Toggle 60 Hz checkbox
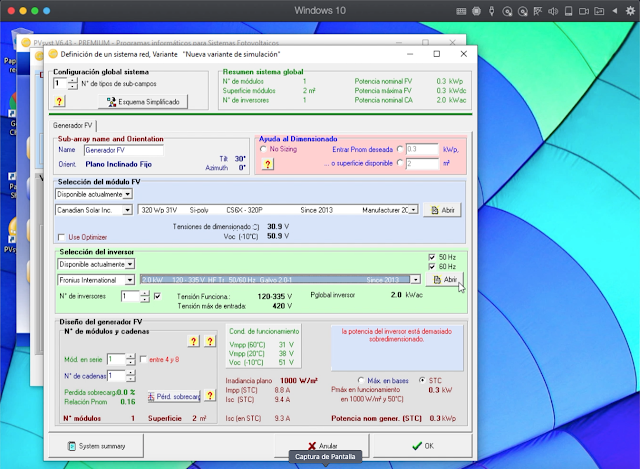 (432, 267)
